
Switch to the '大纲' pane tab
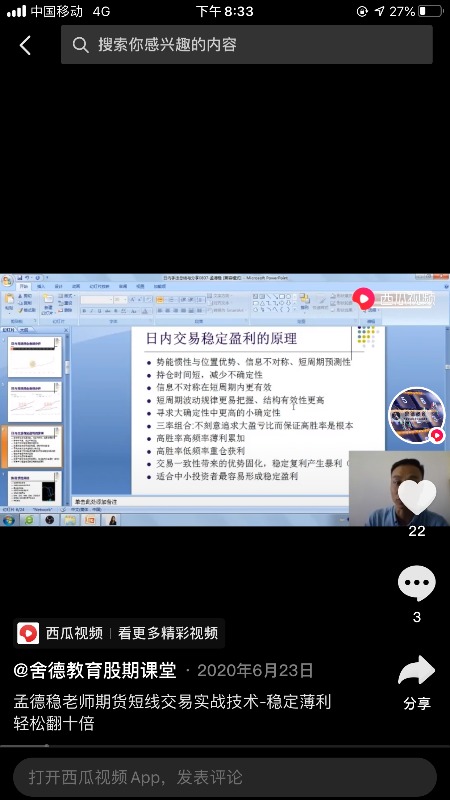coord(24,330)
